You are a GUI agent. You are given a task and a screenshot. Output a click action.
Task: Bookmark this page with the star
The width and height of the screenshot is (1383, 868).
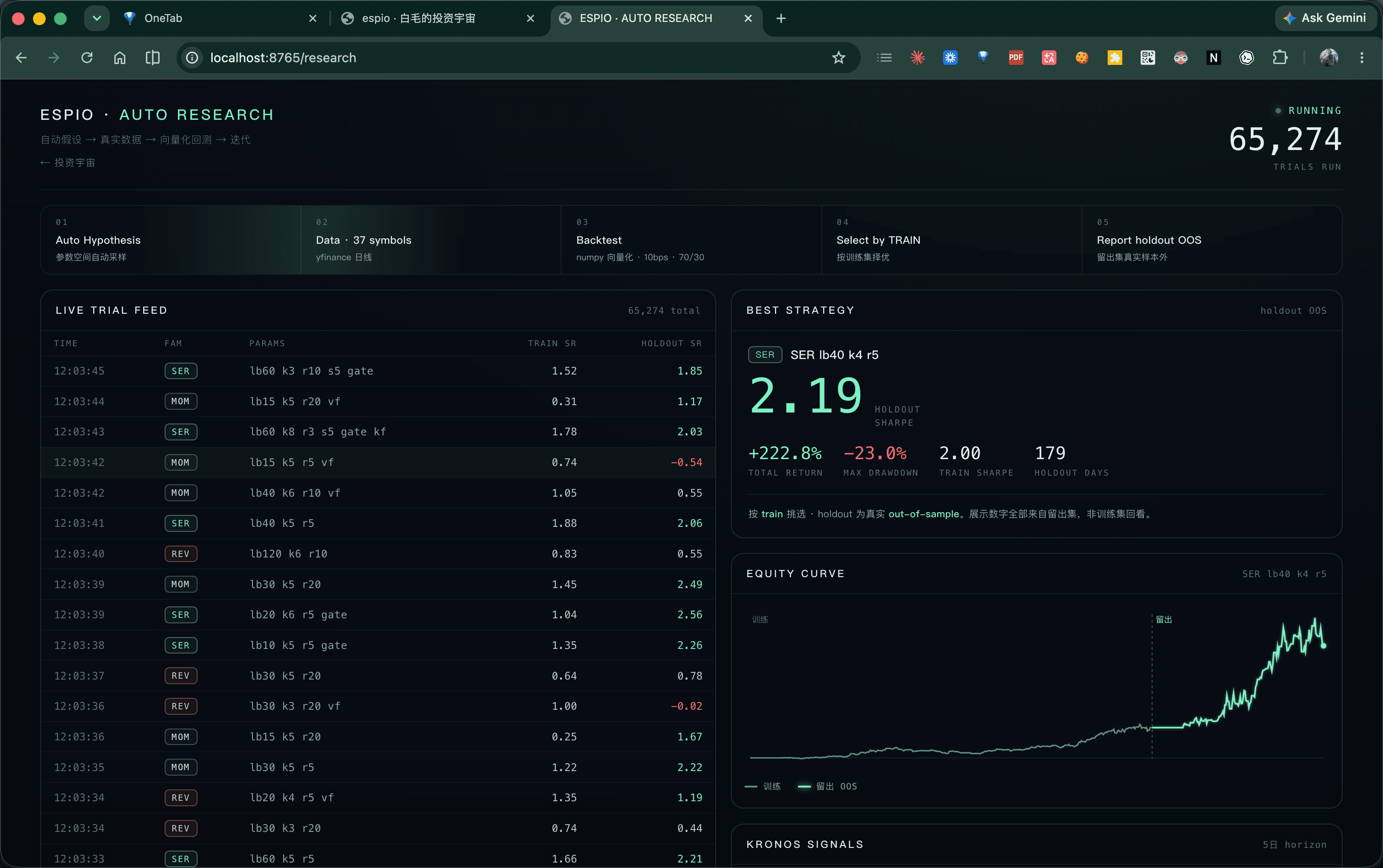coord(839,58)
